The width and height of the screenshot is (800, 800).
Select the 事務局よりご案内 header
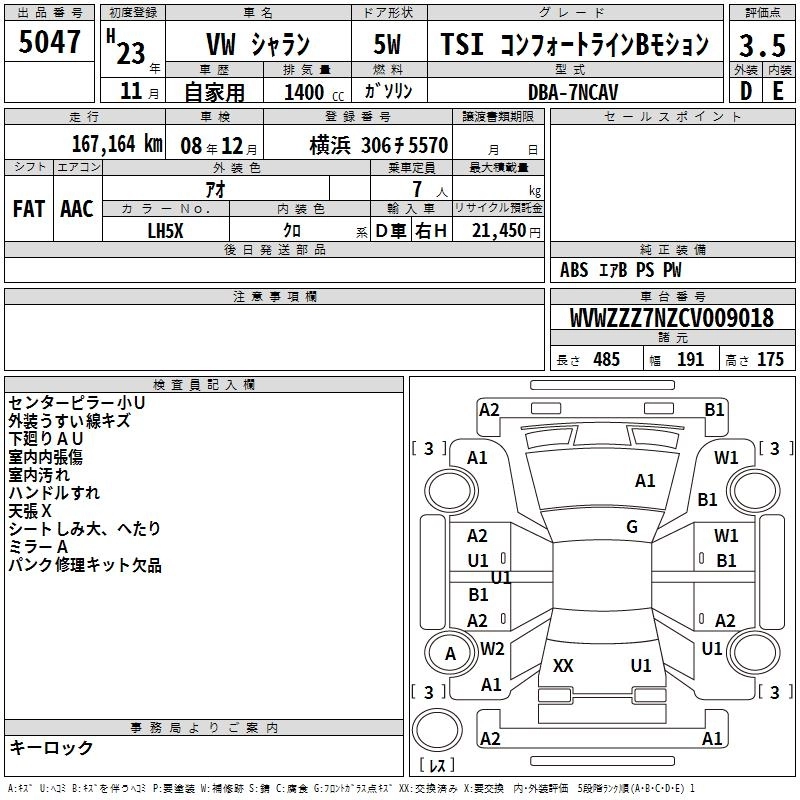click(x=204, y=728)
